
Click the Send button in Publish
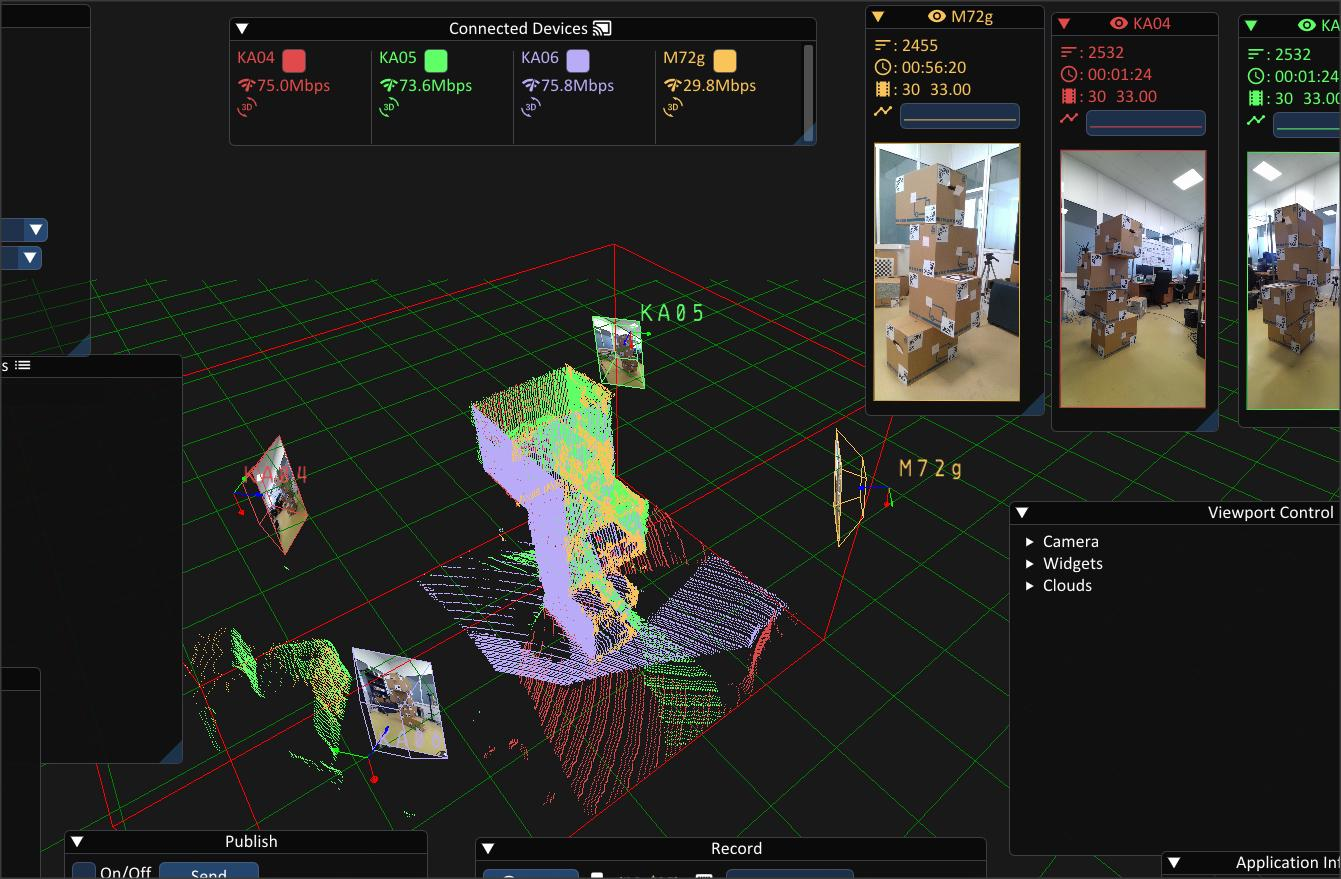209,871
